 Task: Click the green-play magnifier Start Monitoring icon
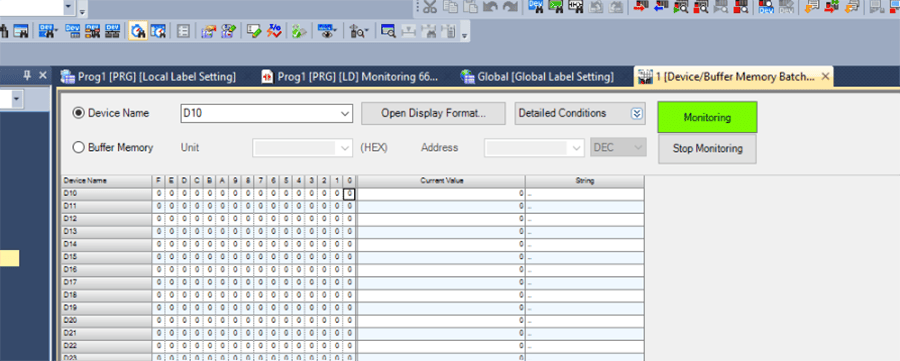681,7
